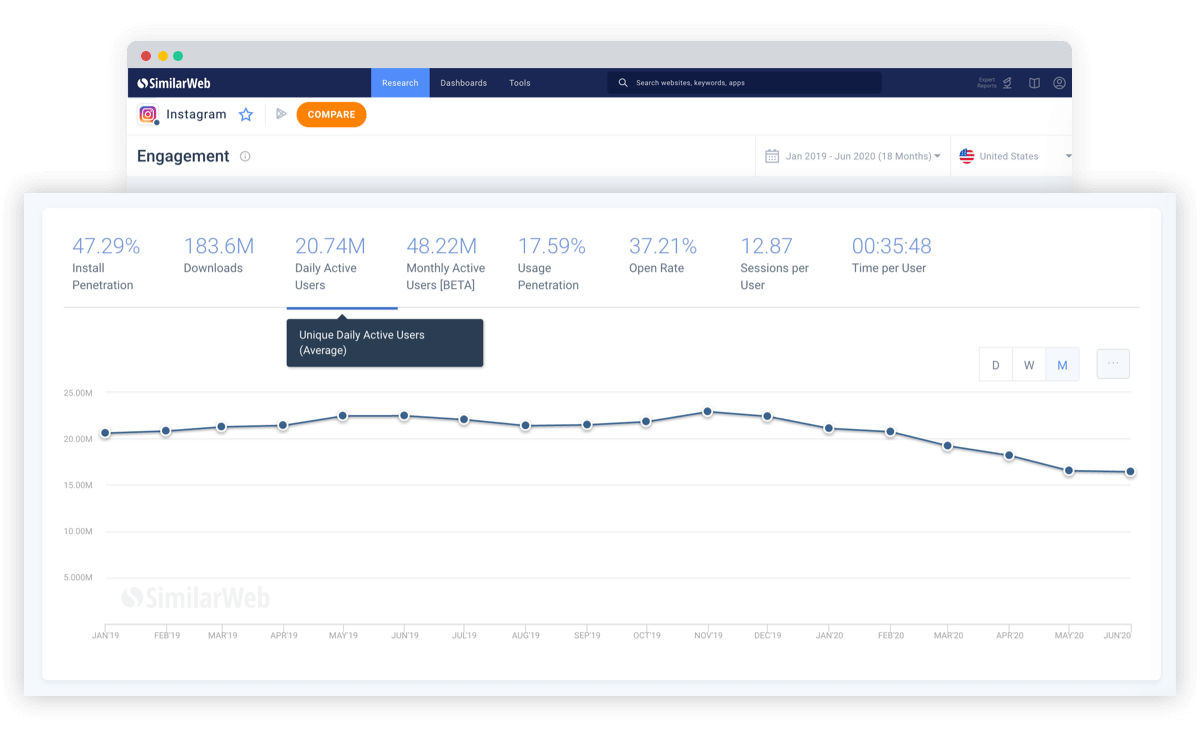Select Monthly (M) chart granularity

[1062, 365]
